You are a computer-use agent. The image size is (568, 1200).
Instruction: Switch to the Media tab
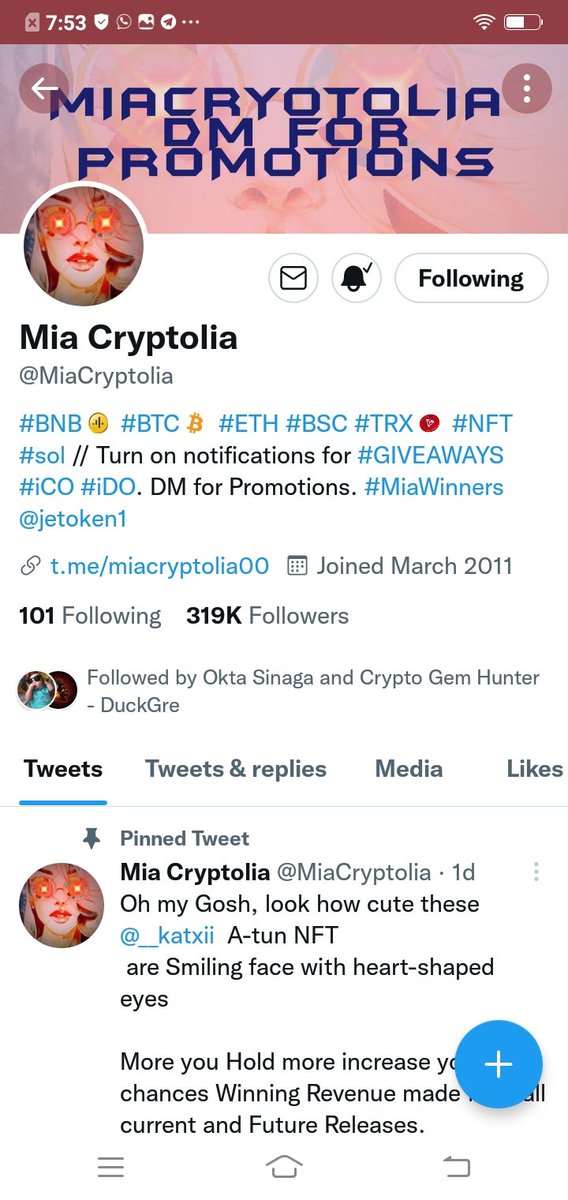tap(409, 769)
